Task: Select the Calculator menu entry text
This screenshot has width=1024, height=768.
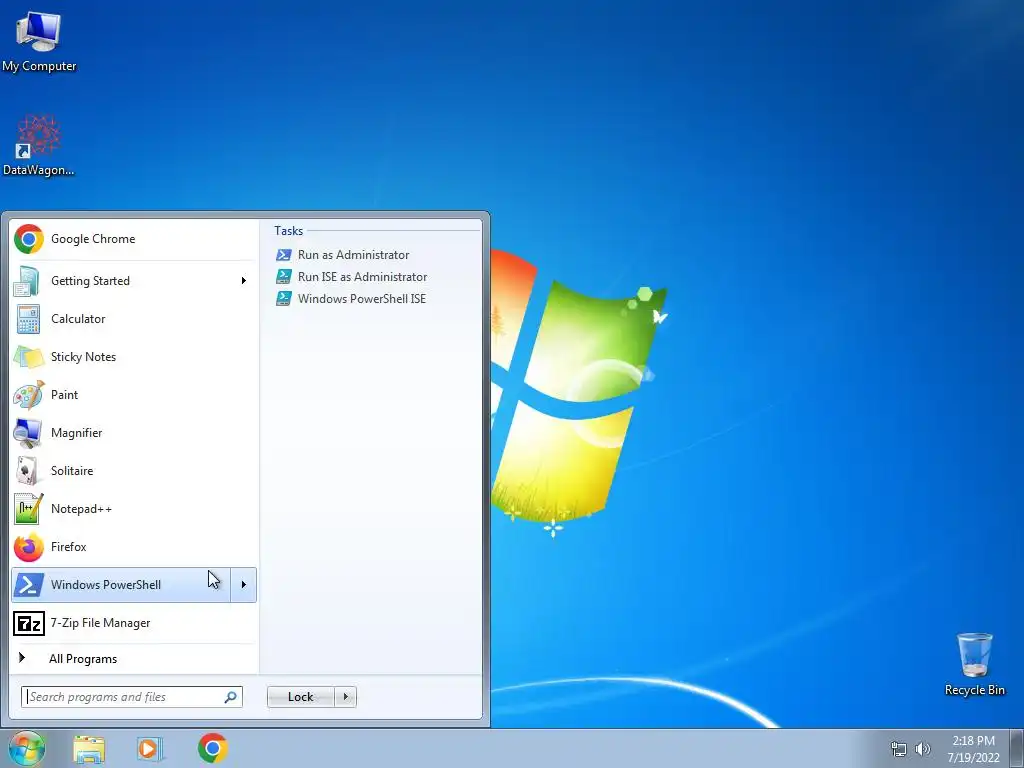Action: pos(78,319)
